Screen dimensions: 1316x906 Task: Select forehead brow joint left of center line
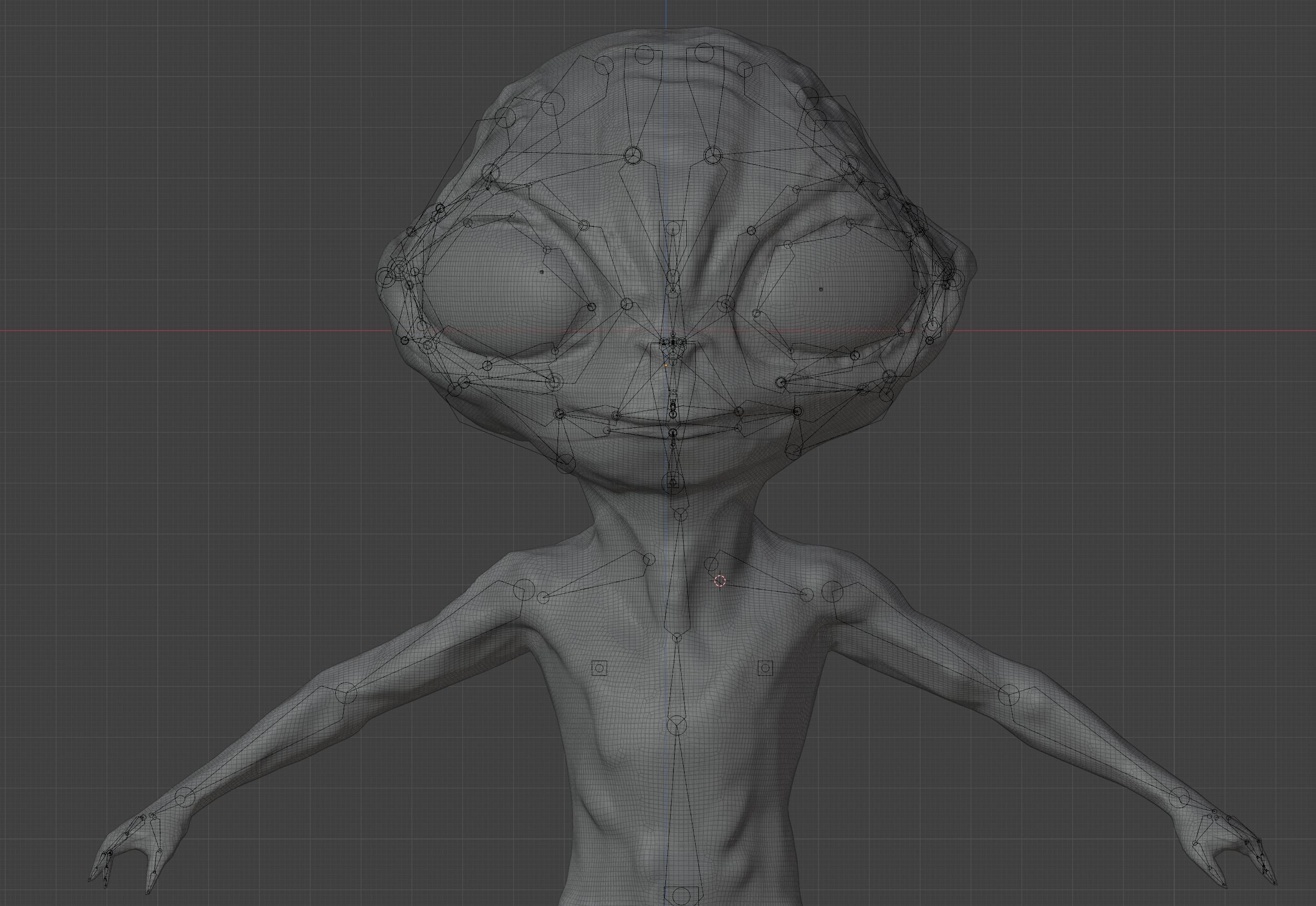(632, 155)
